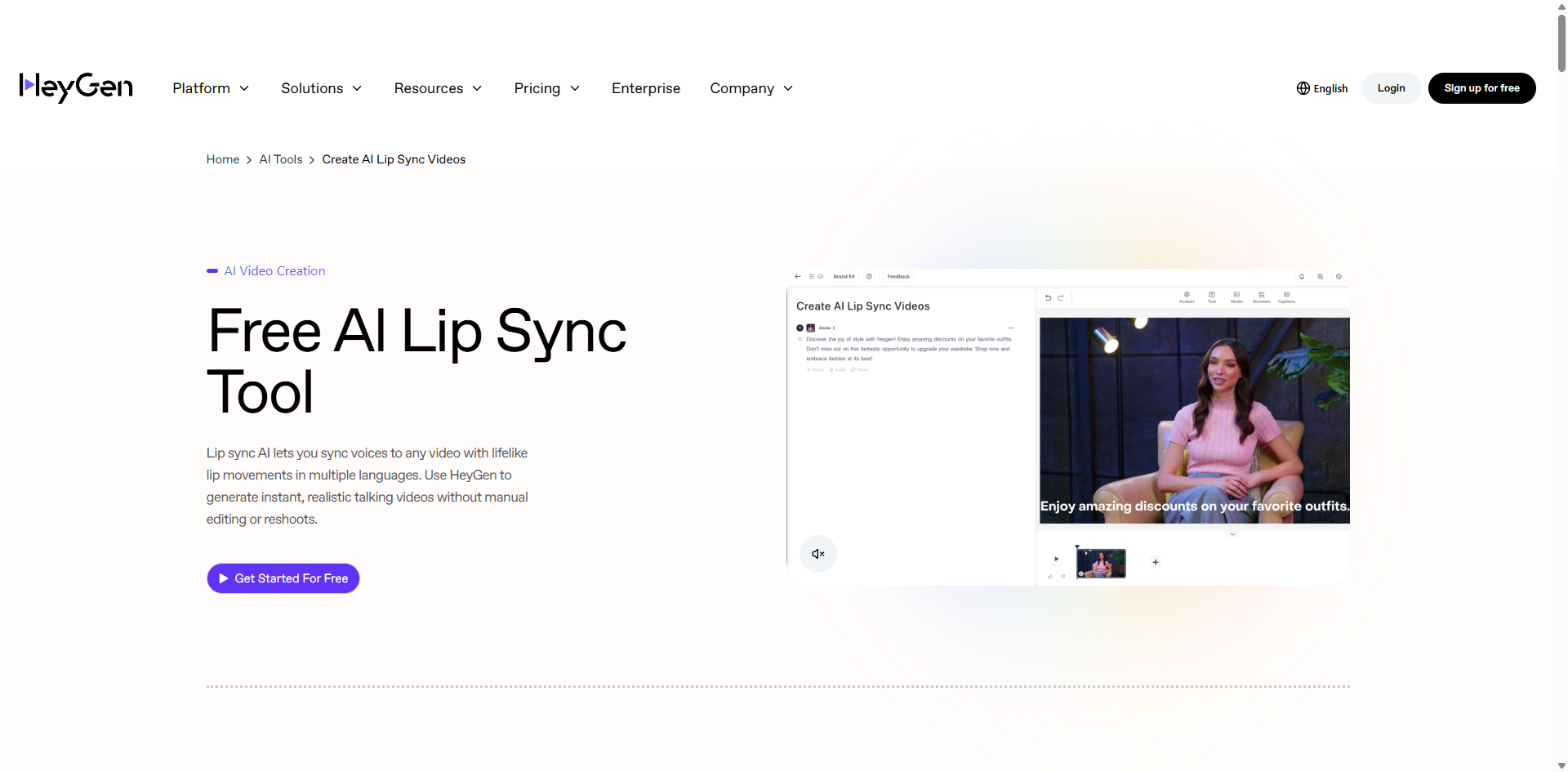Click the thumbs up icon
Screen dimensions: 1568x772
tap(1050, 577)
